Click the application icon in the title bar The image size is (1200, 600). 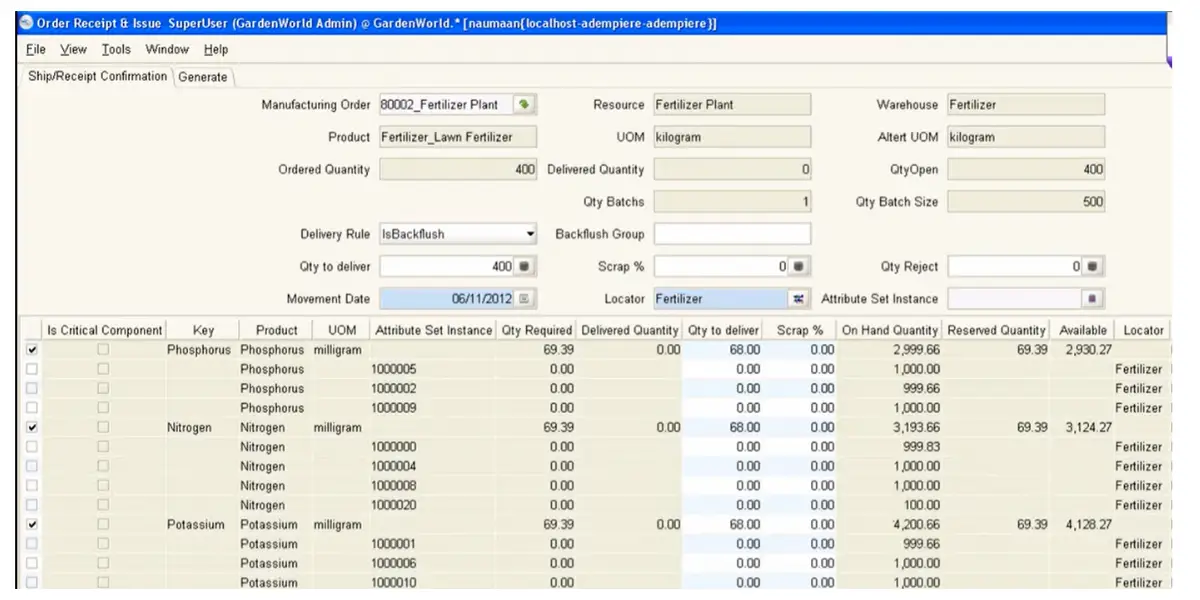click(26, 23)
